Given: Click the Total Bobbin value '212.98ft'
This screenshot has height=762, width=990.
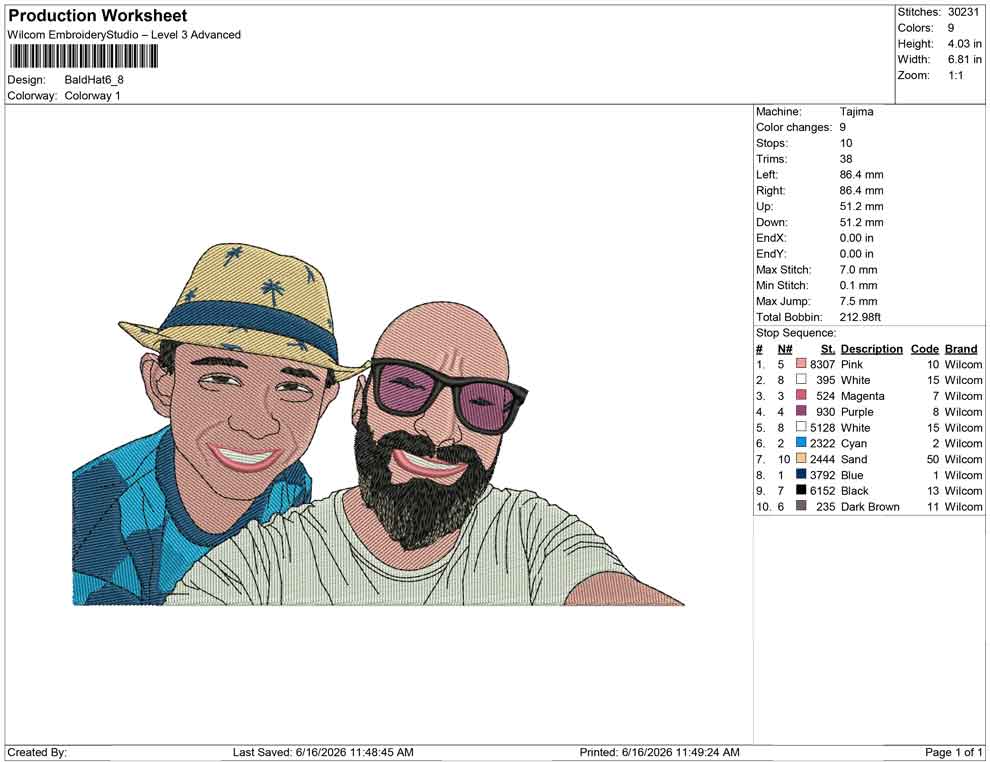Looking at the screenshot, I should point(860,317).
